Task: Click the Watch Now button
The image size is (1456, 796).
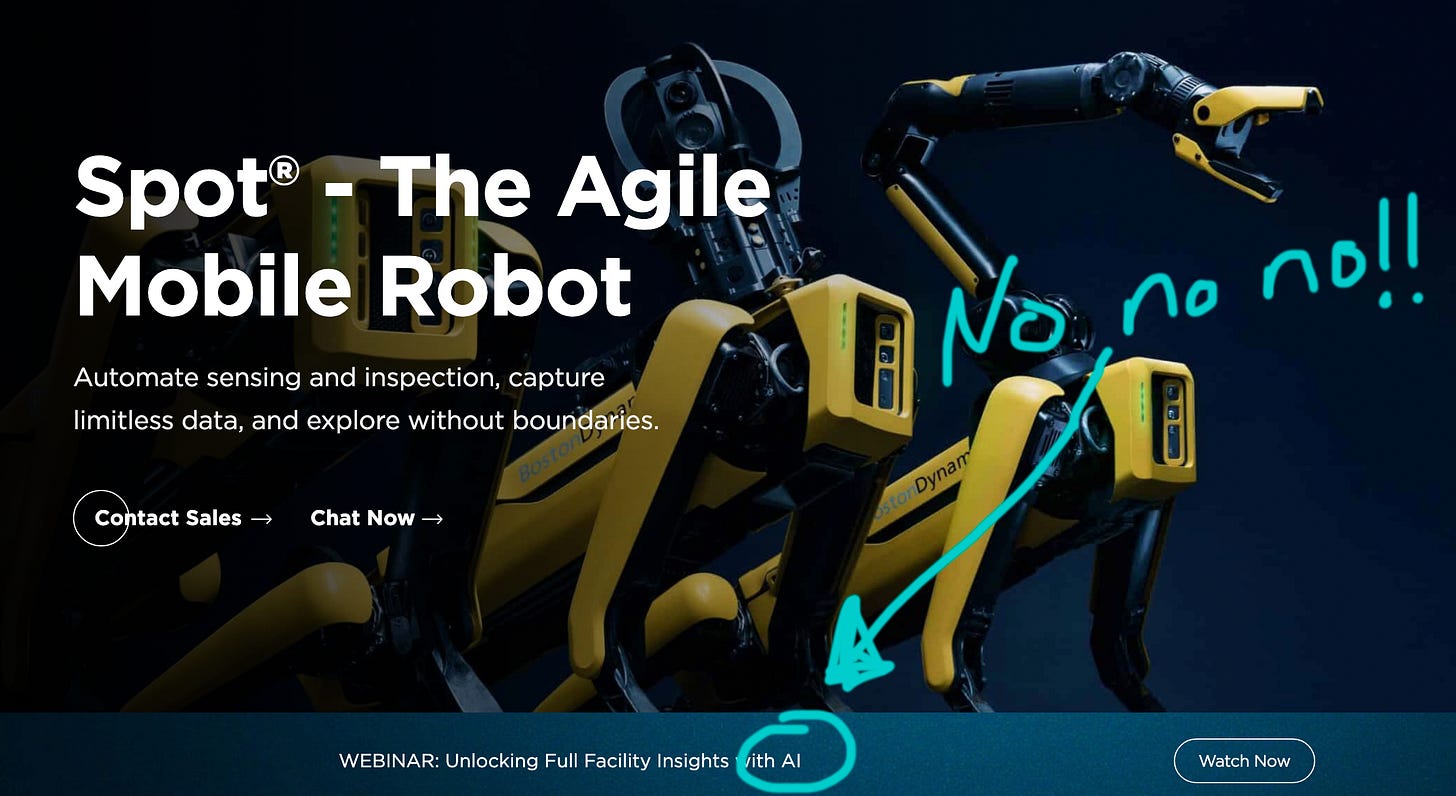Action: pos(1244,761)
